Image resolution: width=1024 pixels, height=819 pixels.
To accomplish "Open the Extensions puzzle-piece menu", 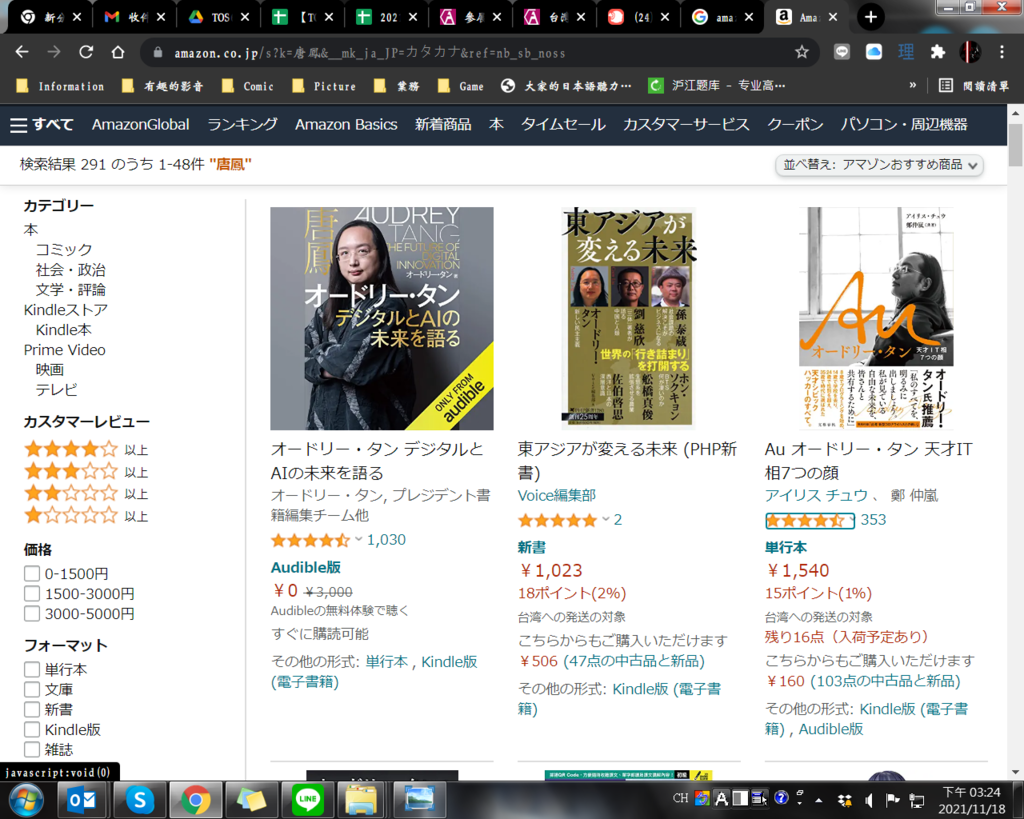I will click(938, 52).
